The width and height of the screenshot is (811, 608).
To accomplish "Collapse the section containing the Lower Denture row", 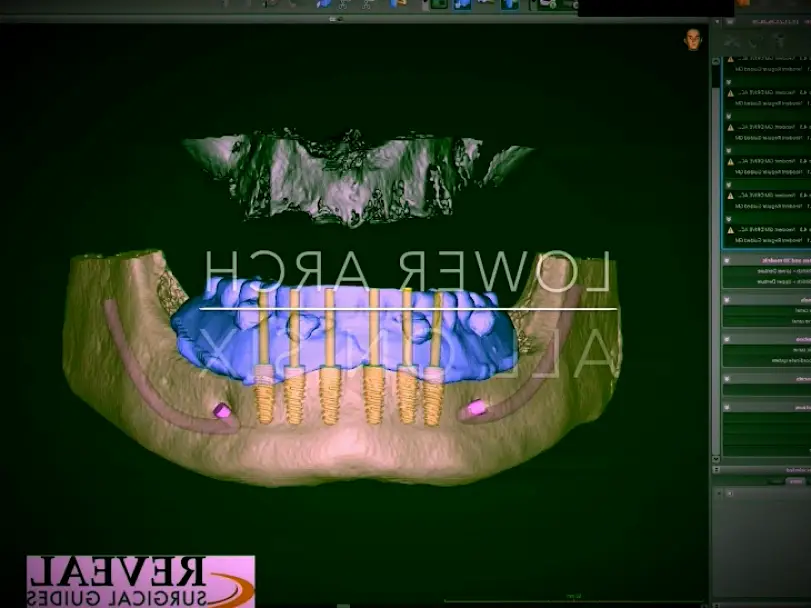I will (727, 261).
